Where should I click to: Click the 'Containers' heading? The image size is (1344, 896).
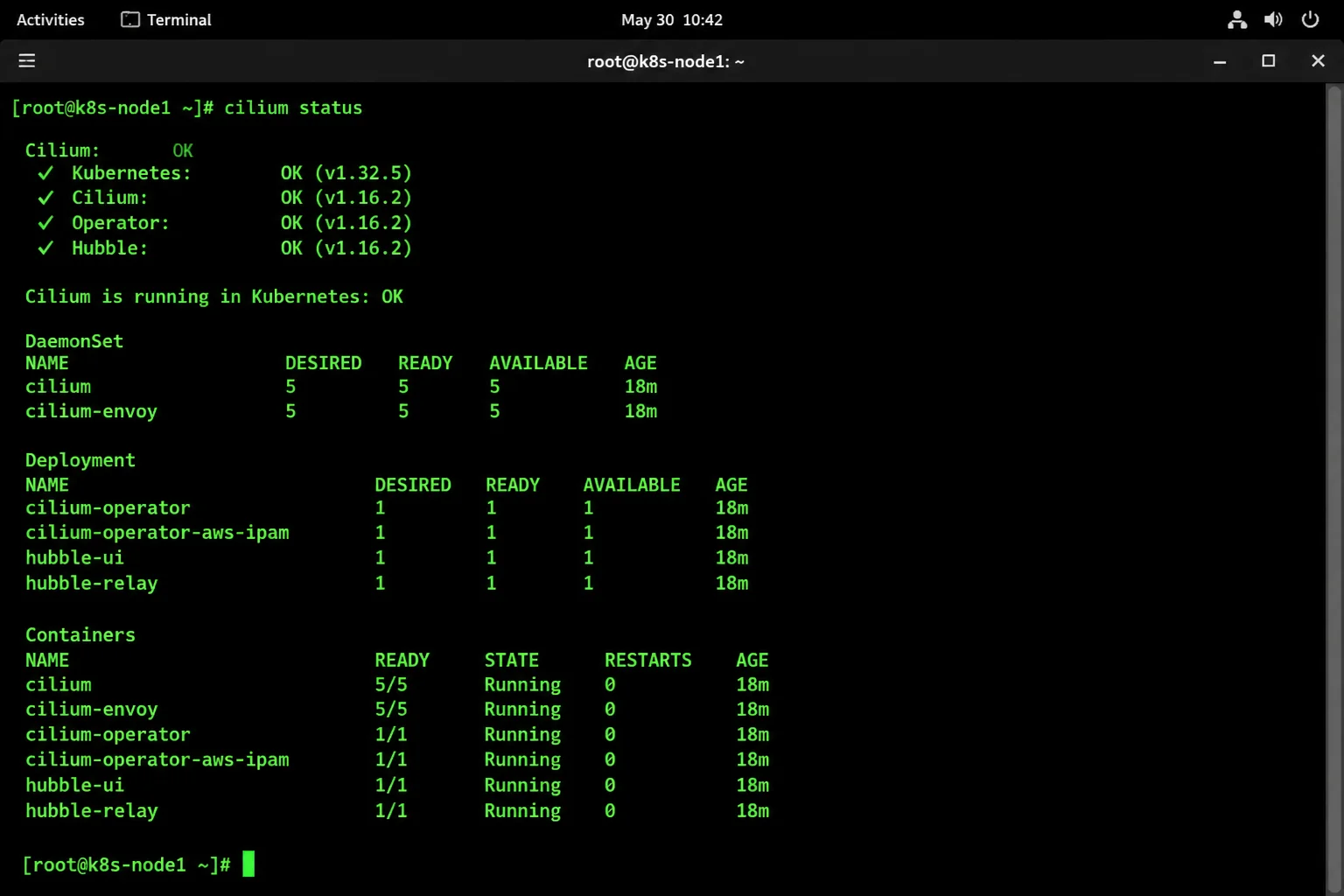click(80, 635)
